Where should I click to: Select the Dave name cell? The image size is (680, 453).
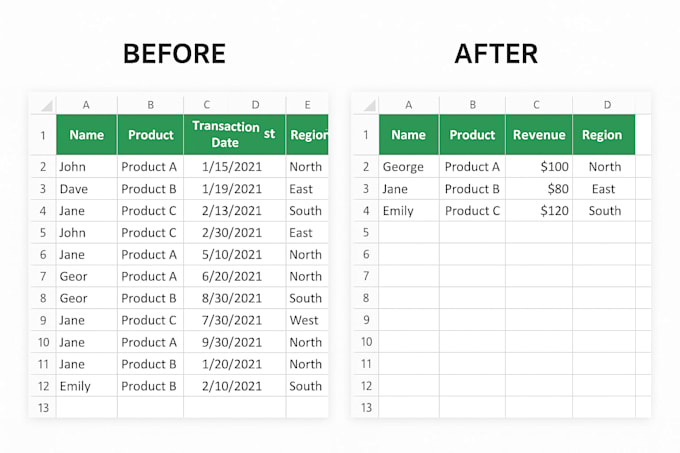86,189
